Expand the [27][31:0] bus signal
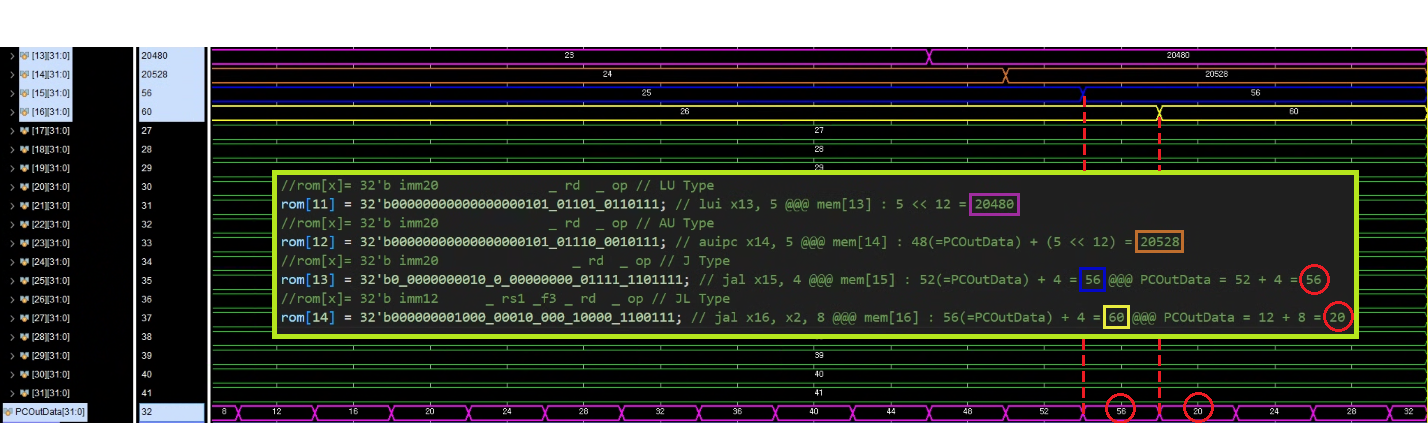 click(12, 318)
